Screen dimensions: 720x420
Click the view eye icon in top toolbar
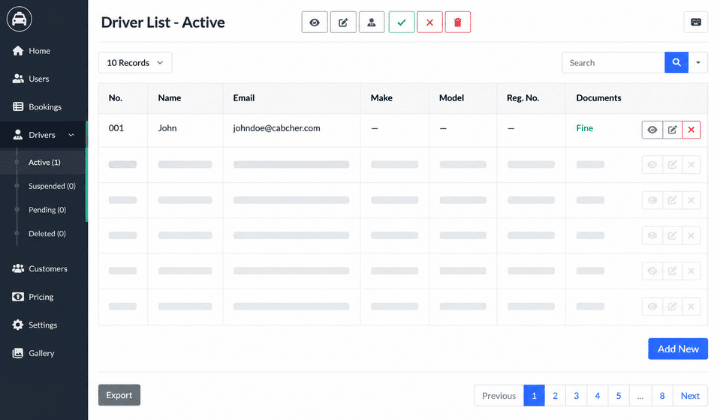pos(315,22)
